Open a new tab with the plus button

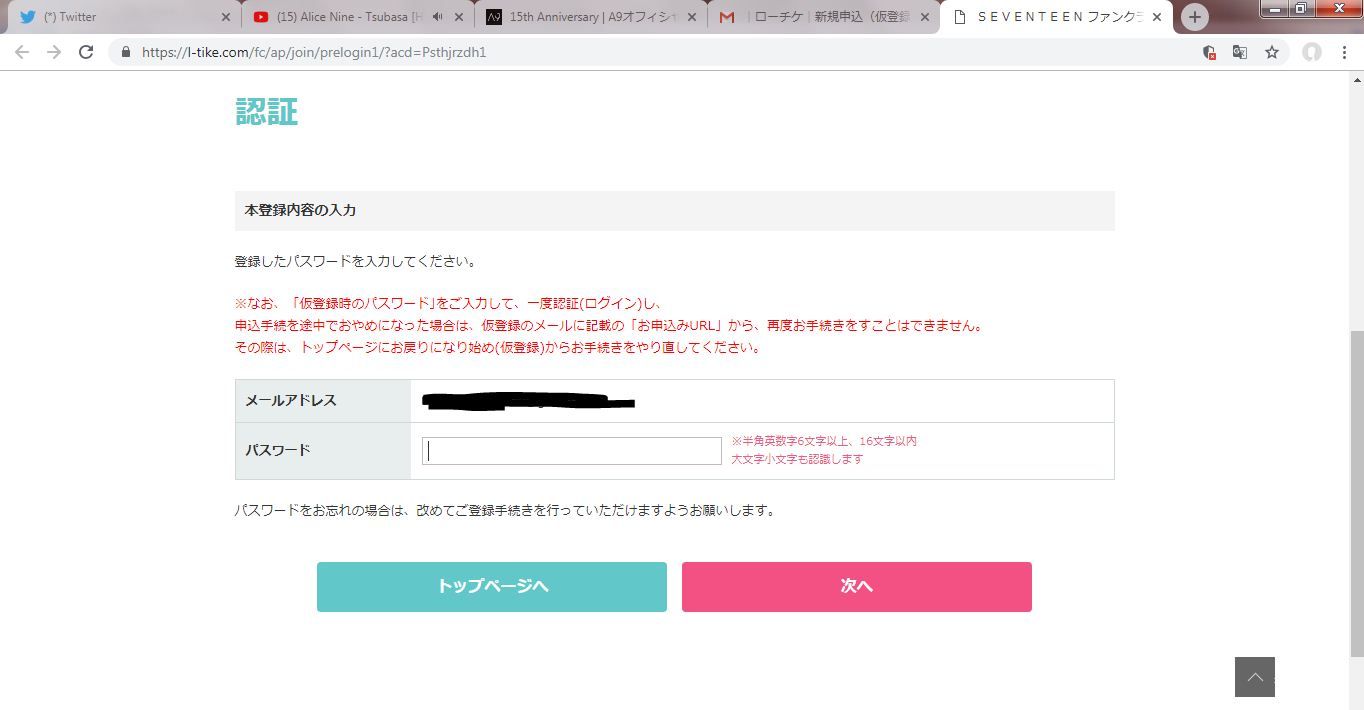pos(1194,17)
